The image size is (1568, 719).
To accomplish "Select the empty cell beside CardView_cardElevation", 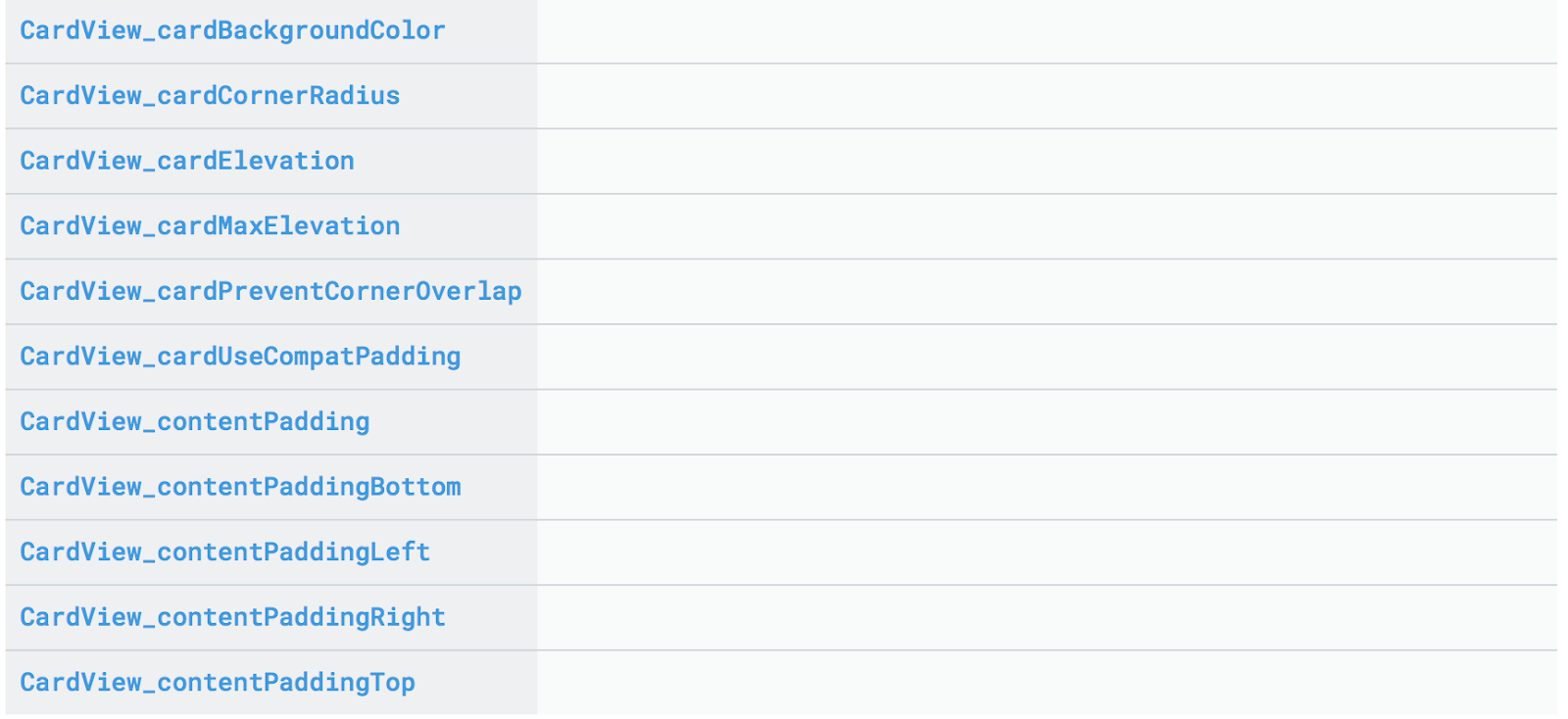I will (x=1047, y=161).
